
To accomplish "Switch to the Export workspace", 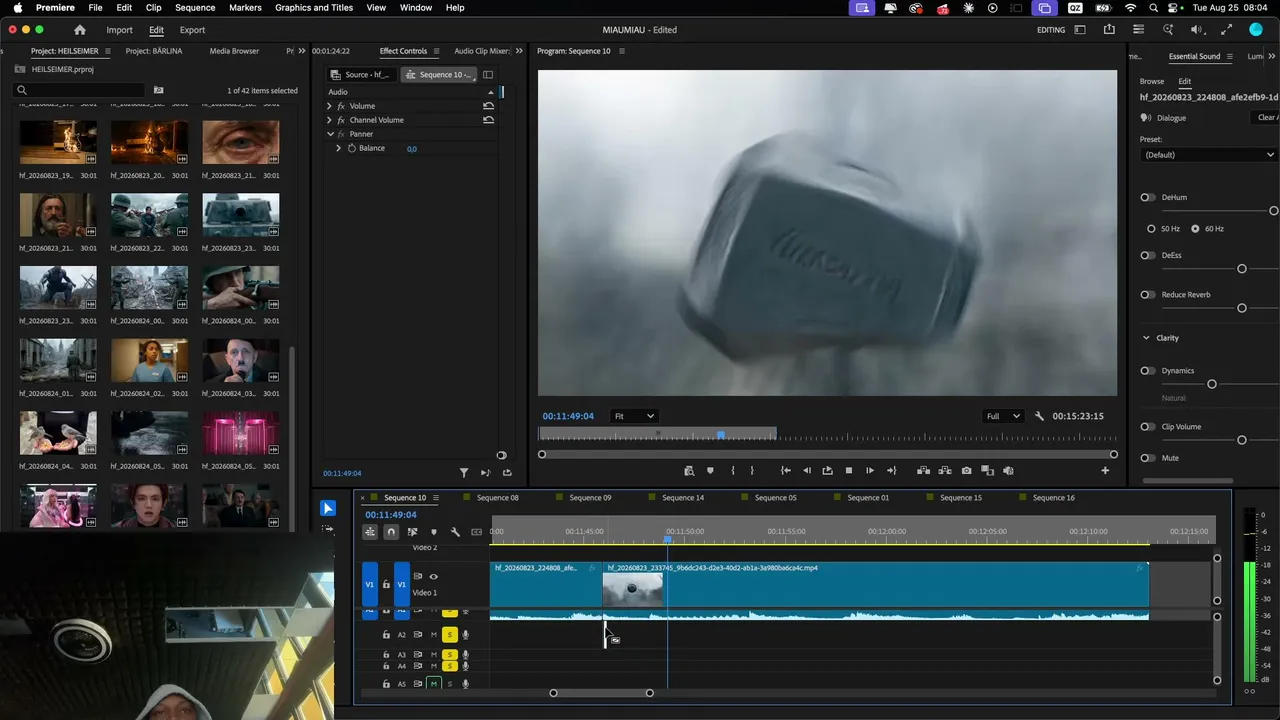I will coord(192,30).
